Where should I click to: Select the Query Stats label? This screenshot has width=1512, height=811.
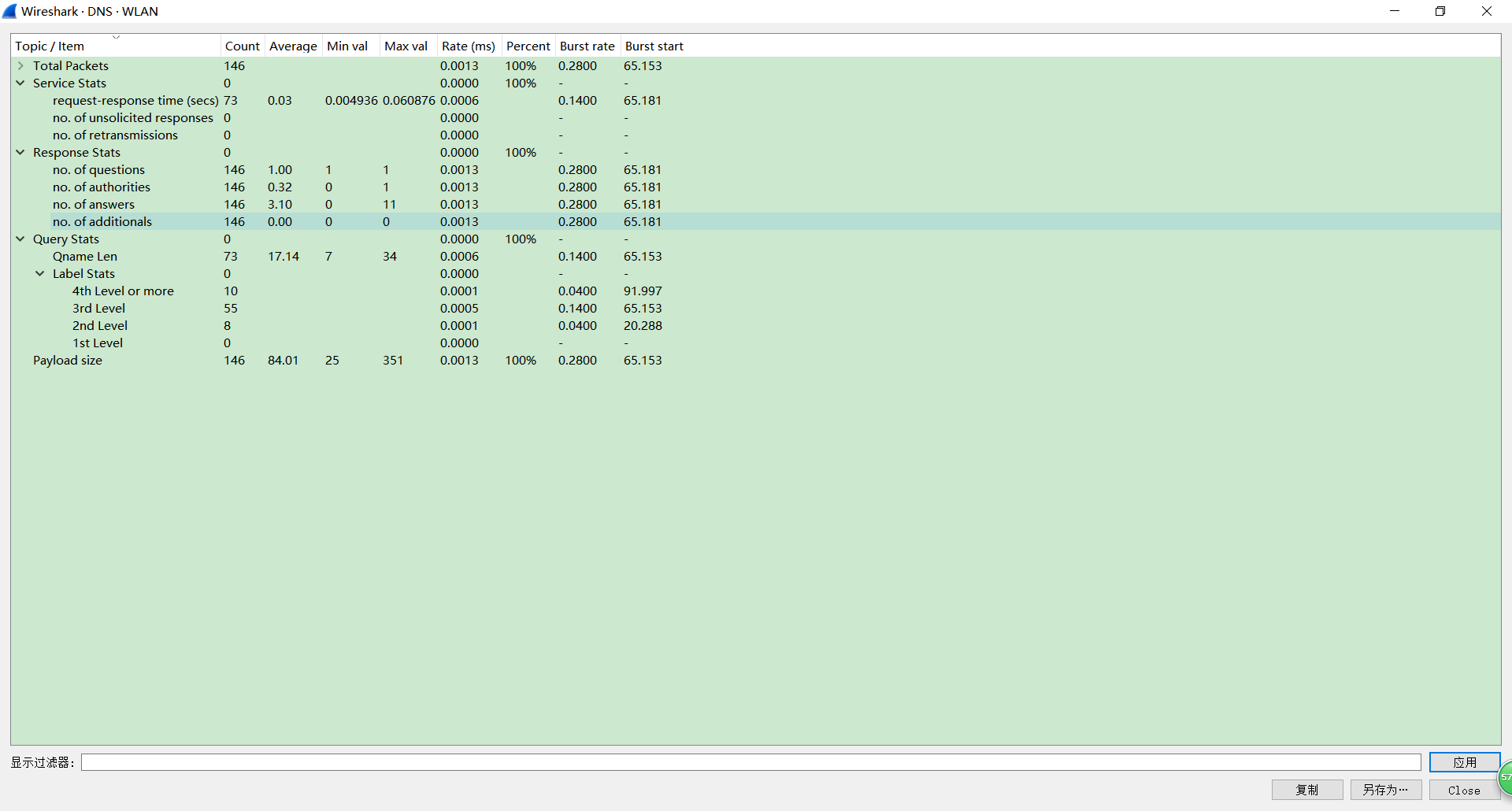66,239
